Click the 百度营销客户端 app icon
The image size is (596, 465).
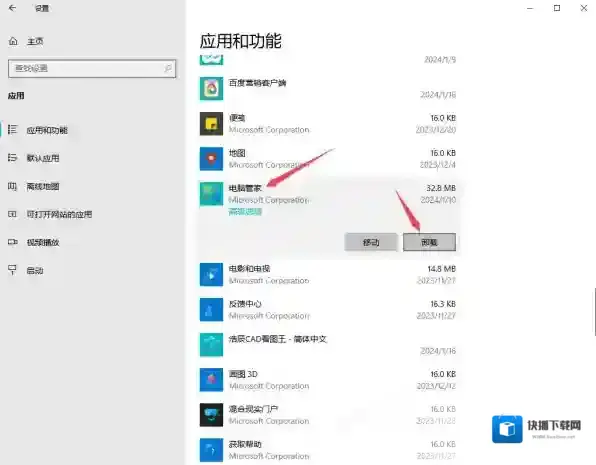coord(211,89)
